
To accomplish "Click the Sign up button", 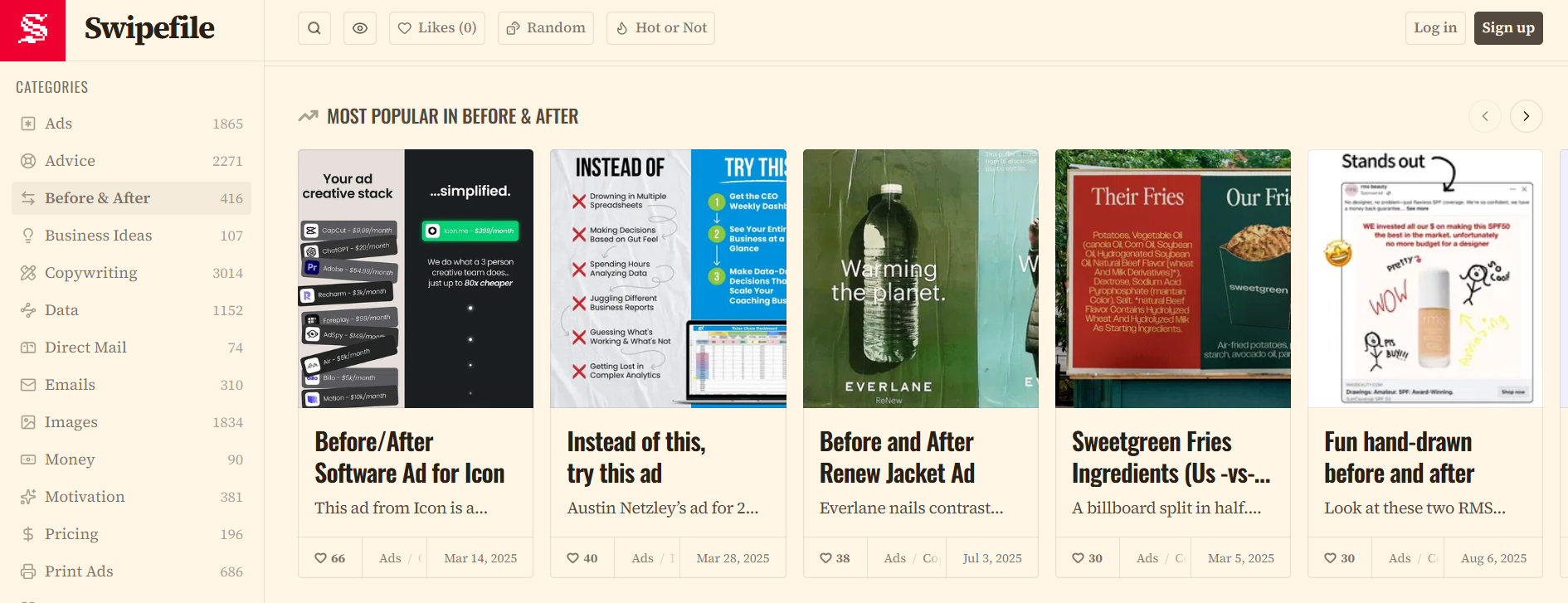I will point(1508,28).
